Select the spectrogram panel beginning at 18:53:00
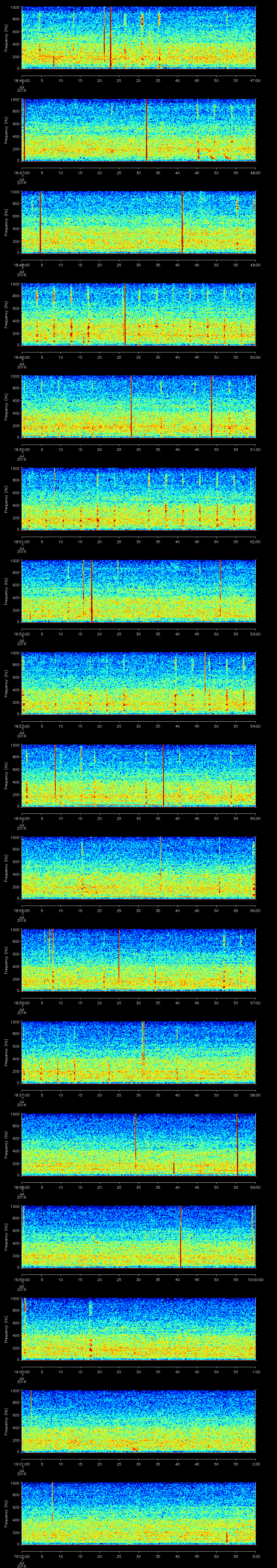The image size is (277, 1568). pyautogui.click(x=139, y=683)
